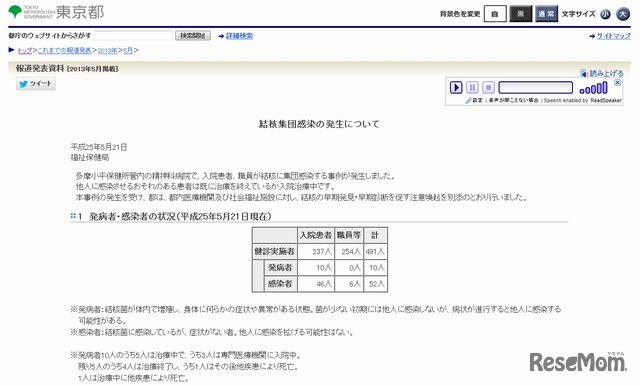Focus the website search input field
Viewport: 640px width, 385px height.
click(133, 36)
